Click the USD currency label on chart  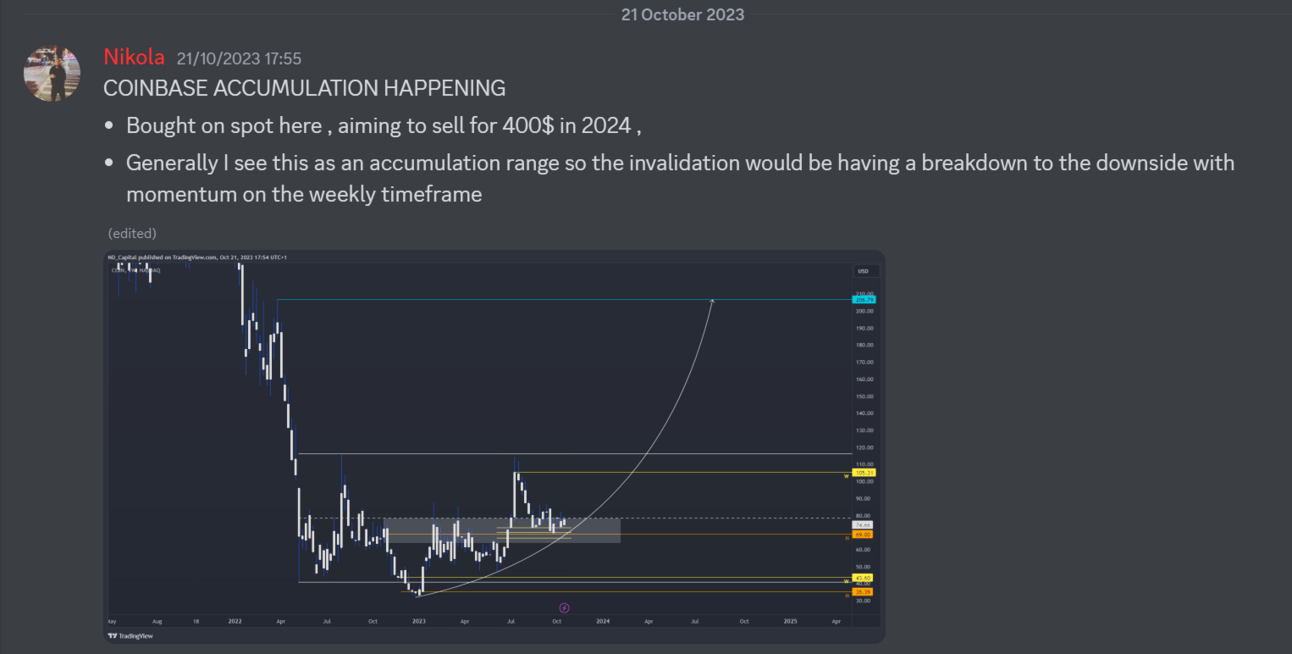(862, 271)
